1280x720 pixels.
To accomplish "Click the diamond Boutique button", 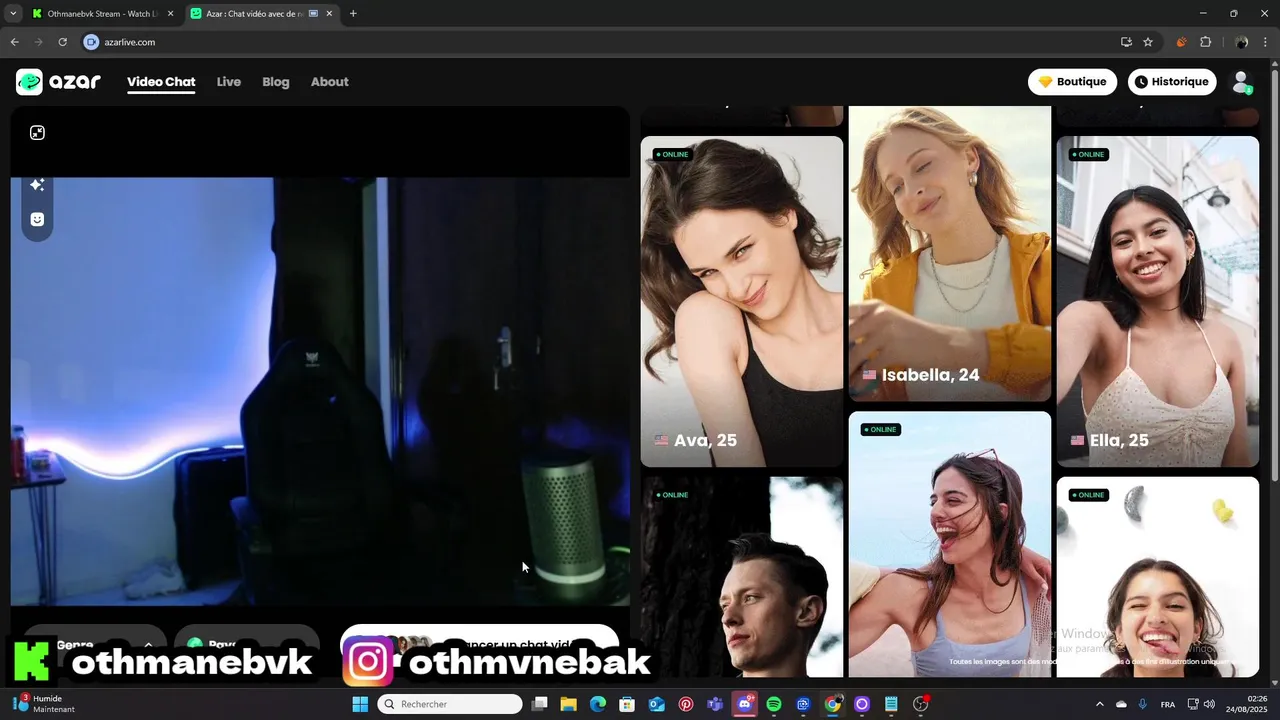I will (1072, 82).
